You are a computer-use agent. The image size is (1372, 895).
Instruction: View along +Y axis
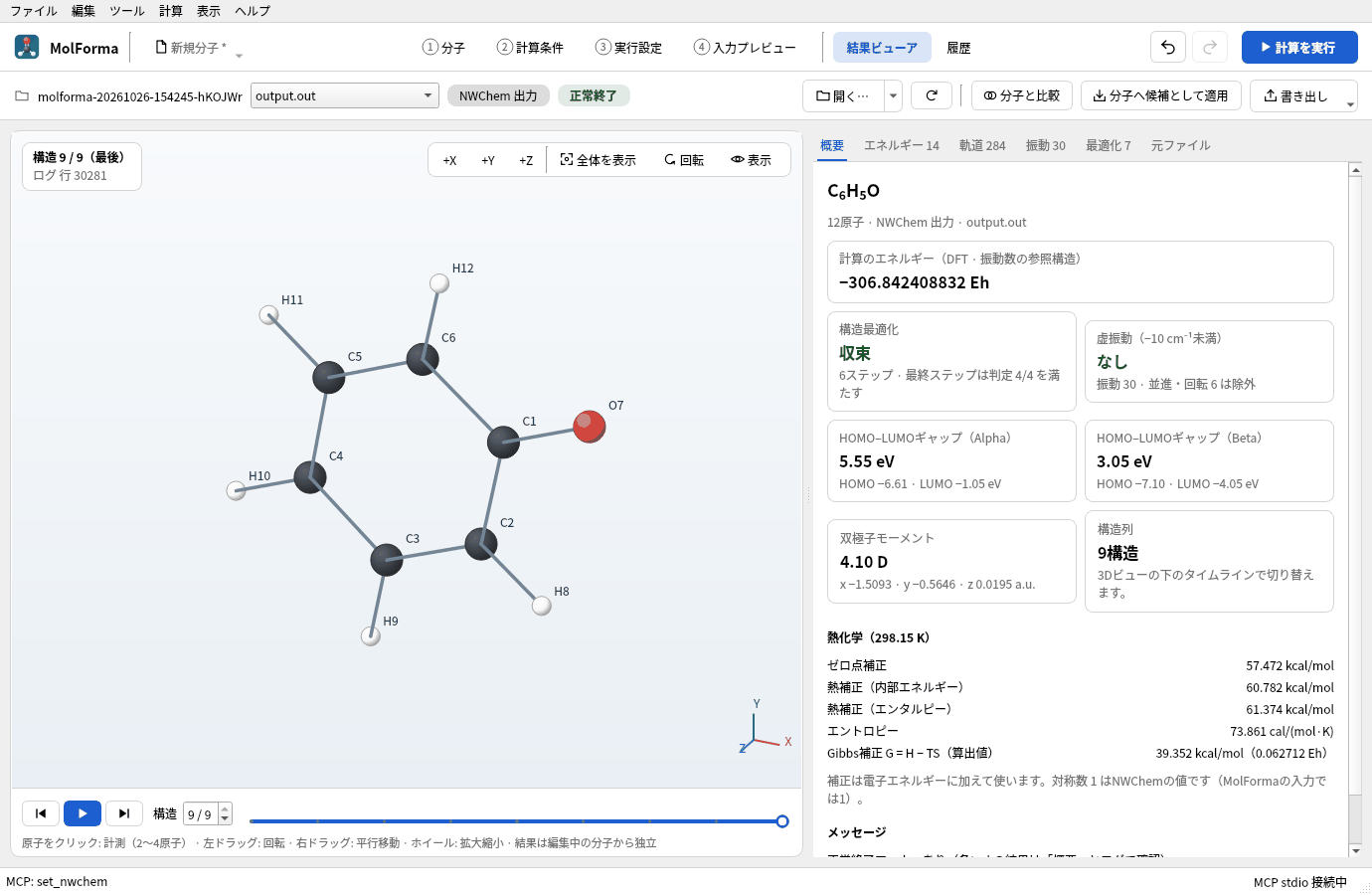(x=488, y=160)
